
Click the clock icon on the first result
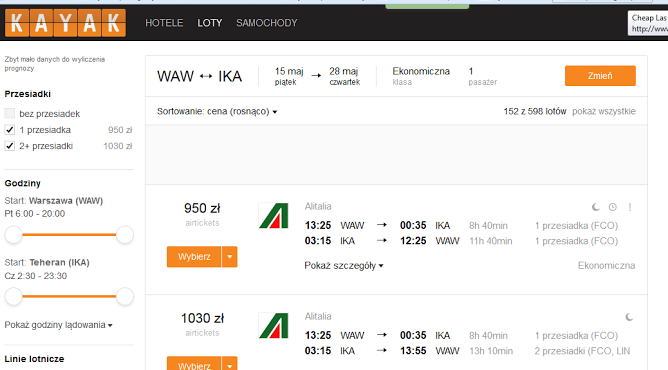[613, 207]
